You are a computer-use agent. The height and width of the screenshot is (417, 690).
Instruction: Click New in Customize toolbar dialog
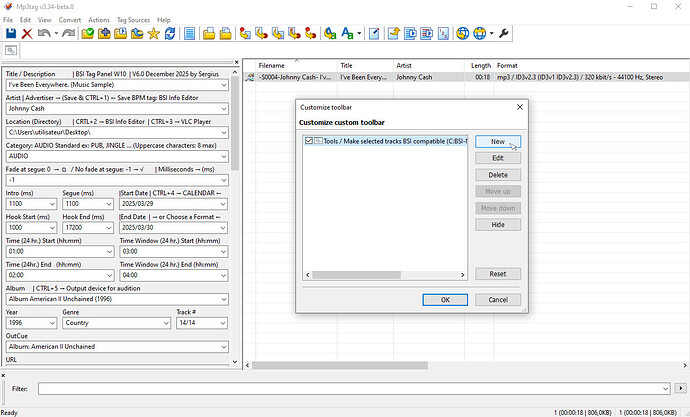(x=498, y=142)
